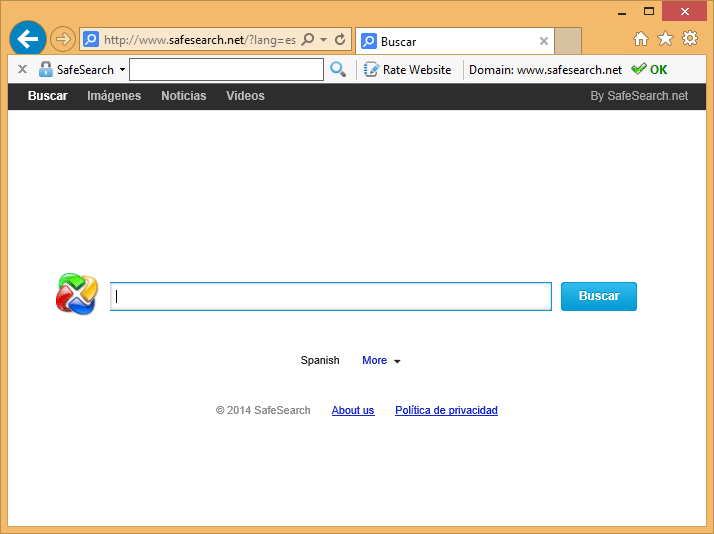Click the toolbar magnifying glass search icon
The image size is (714, 534).
(x=338, y=70)
